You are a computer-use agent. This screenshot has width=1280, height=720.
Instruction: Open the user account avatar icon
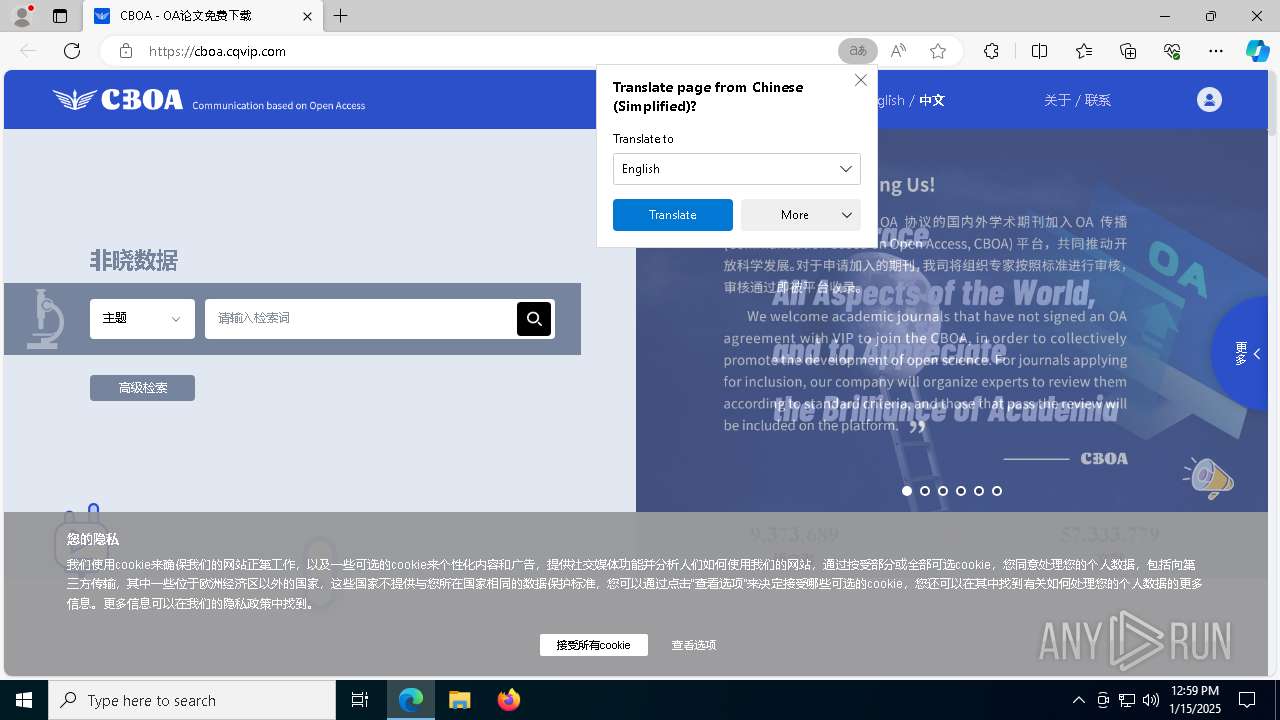(x=1209, y=100)
